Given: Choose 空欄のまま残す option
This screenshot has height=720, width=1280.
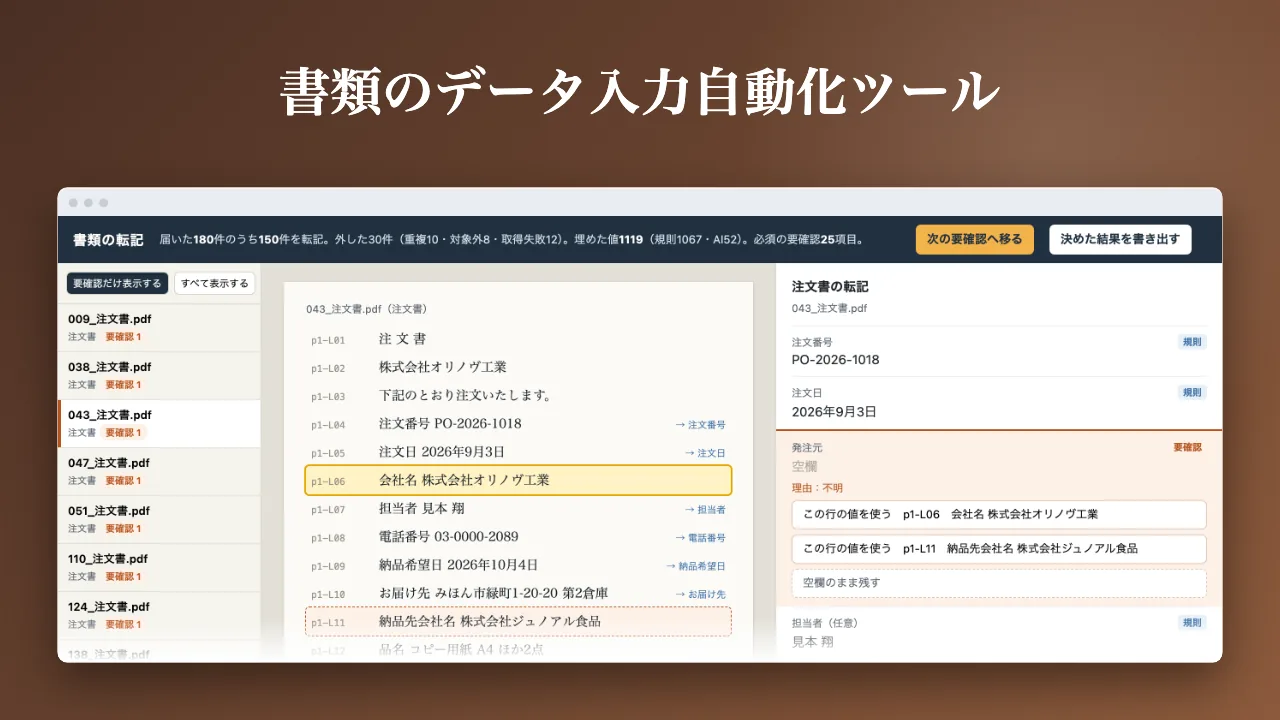Looking at the screenshot, I should point(999,583).
